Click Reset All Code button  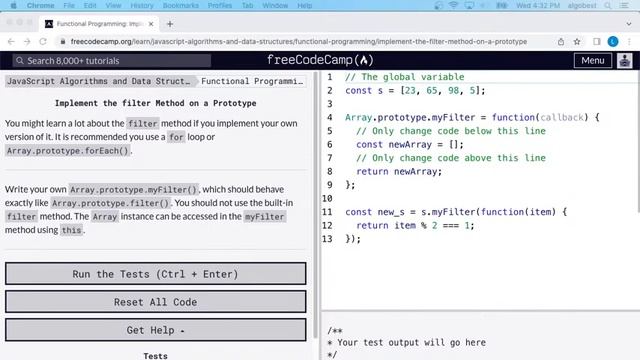(x=156, y=302)
